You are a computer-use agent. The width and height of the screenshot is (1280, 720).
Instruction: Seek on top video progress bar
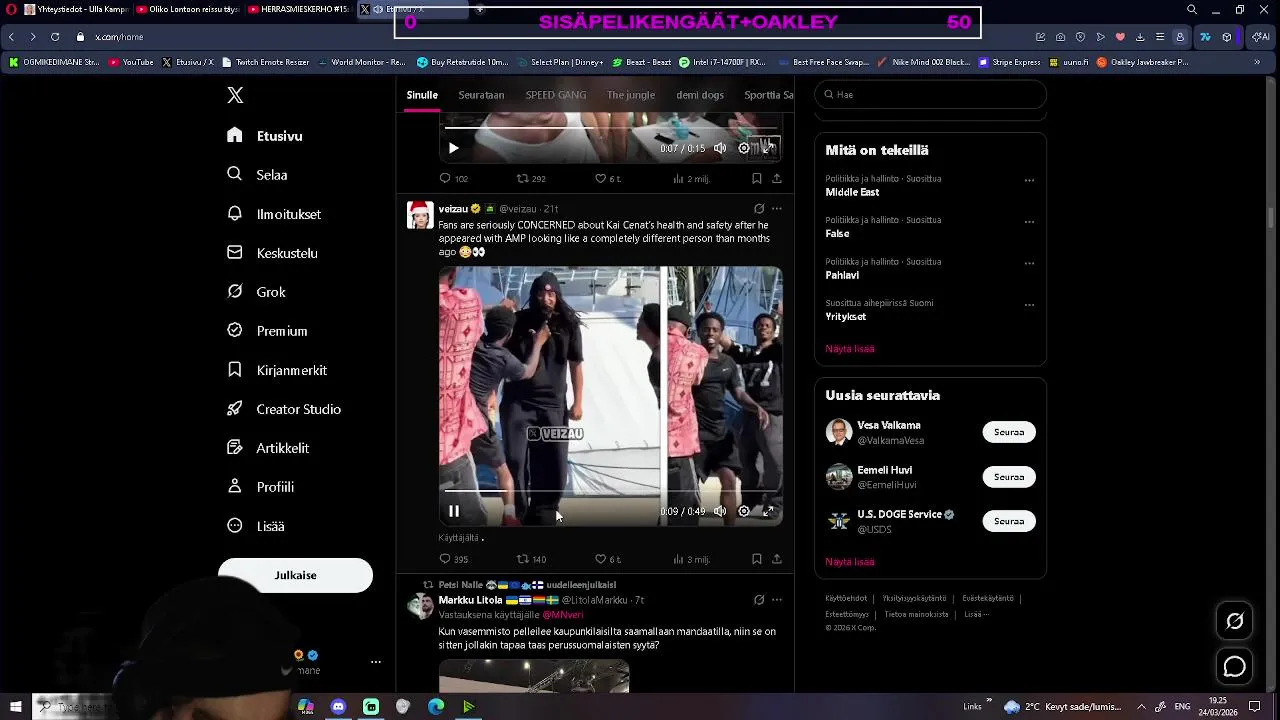610,128
